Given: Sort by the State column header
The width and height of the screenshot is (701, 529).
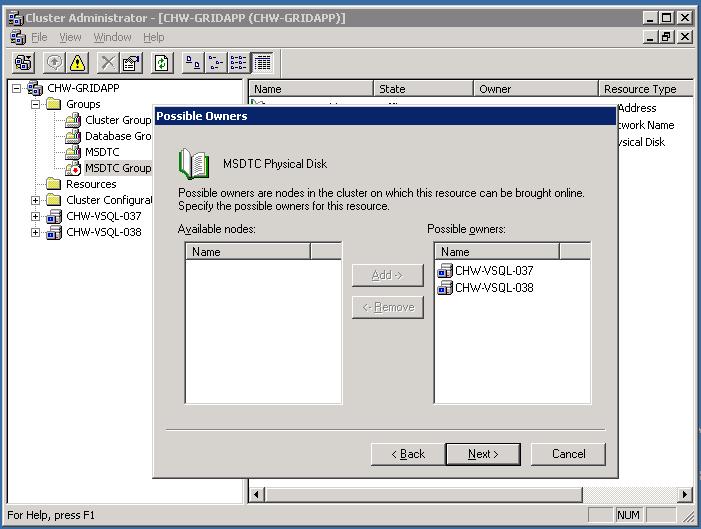Looking at the screenshot, I should click(x=423, y=89).
